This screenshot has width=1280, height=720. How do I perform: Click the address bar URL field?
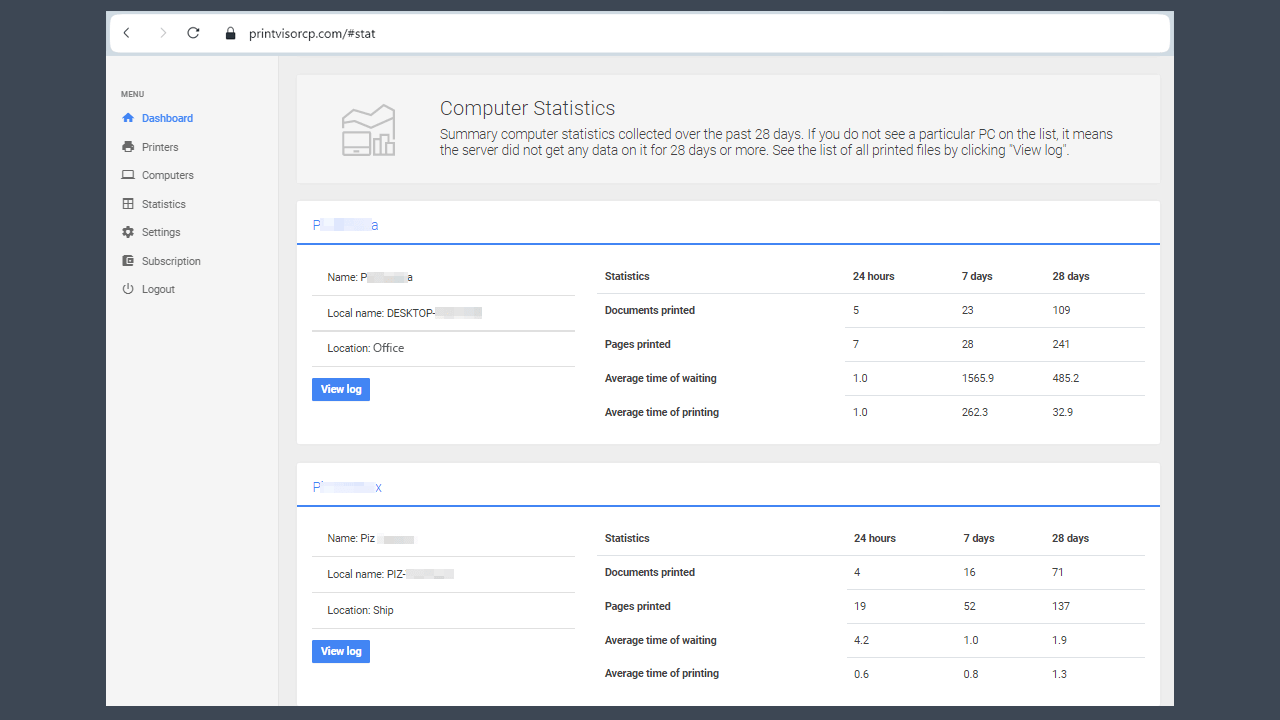click(600, 33)
